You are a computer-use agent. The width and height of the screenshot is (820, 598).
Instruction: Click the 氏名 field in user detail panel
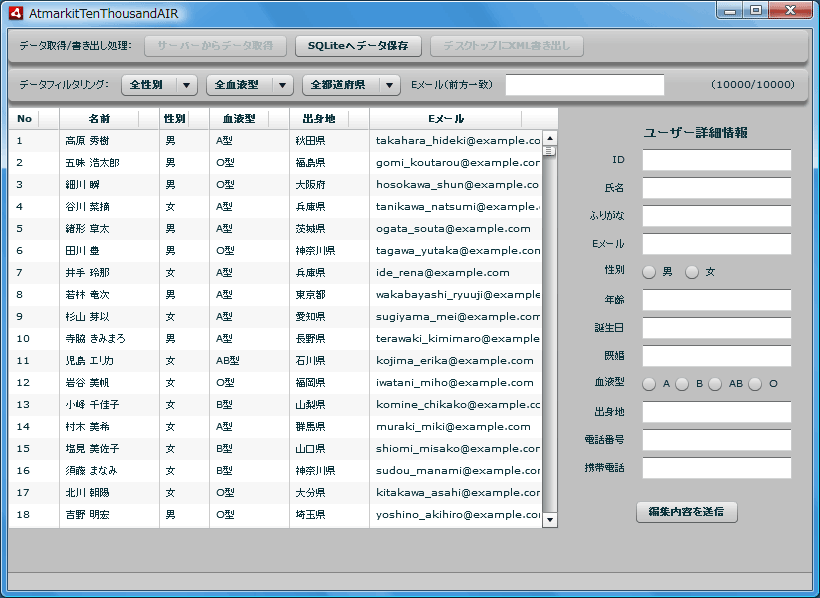[716, 187]
